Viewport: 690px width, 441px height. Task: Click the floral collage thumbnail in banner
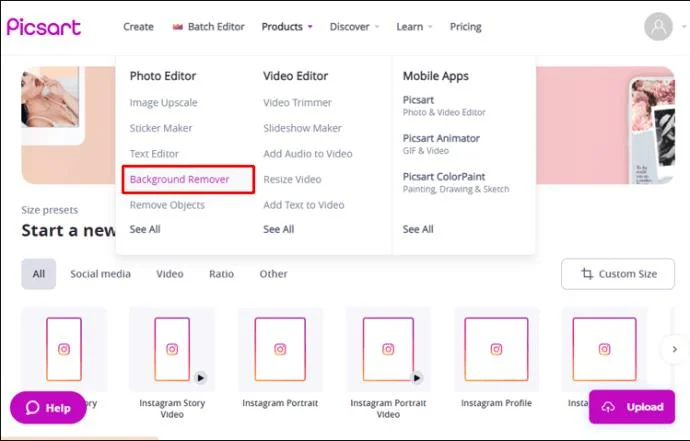pyautogui.click(x=653, y=131)
